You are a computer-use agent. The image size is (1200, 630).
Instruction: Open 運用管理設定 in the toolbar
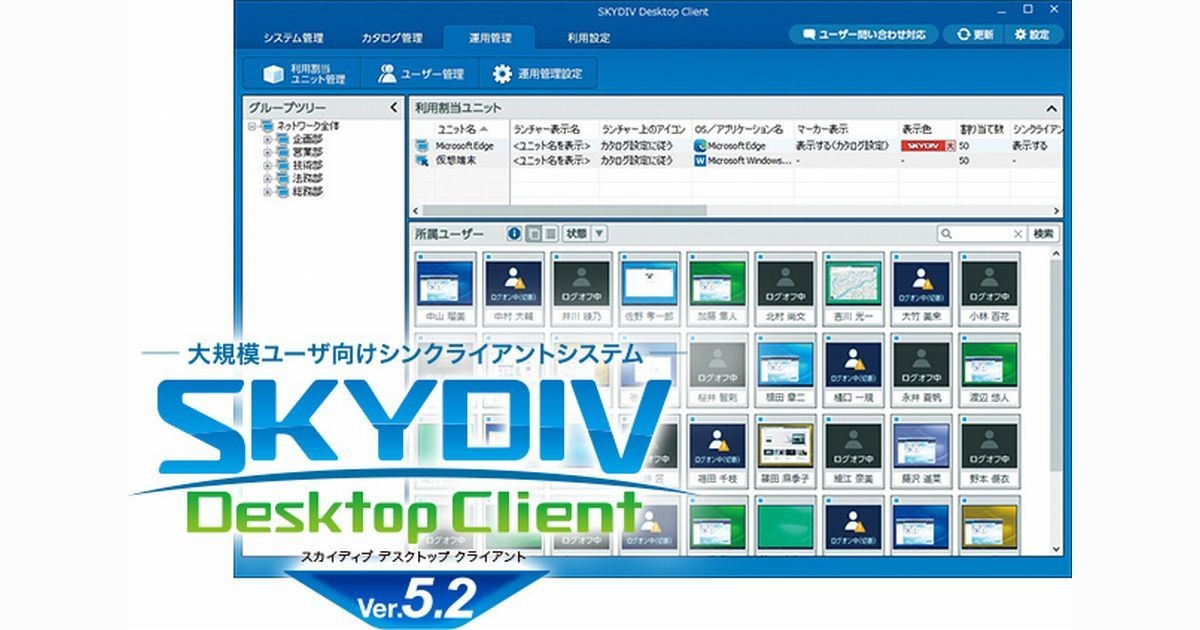click(x=538, y=73)
